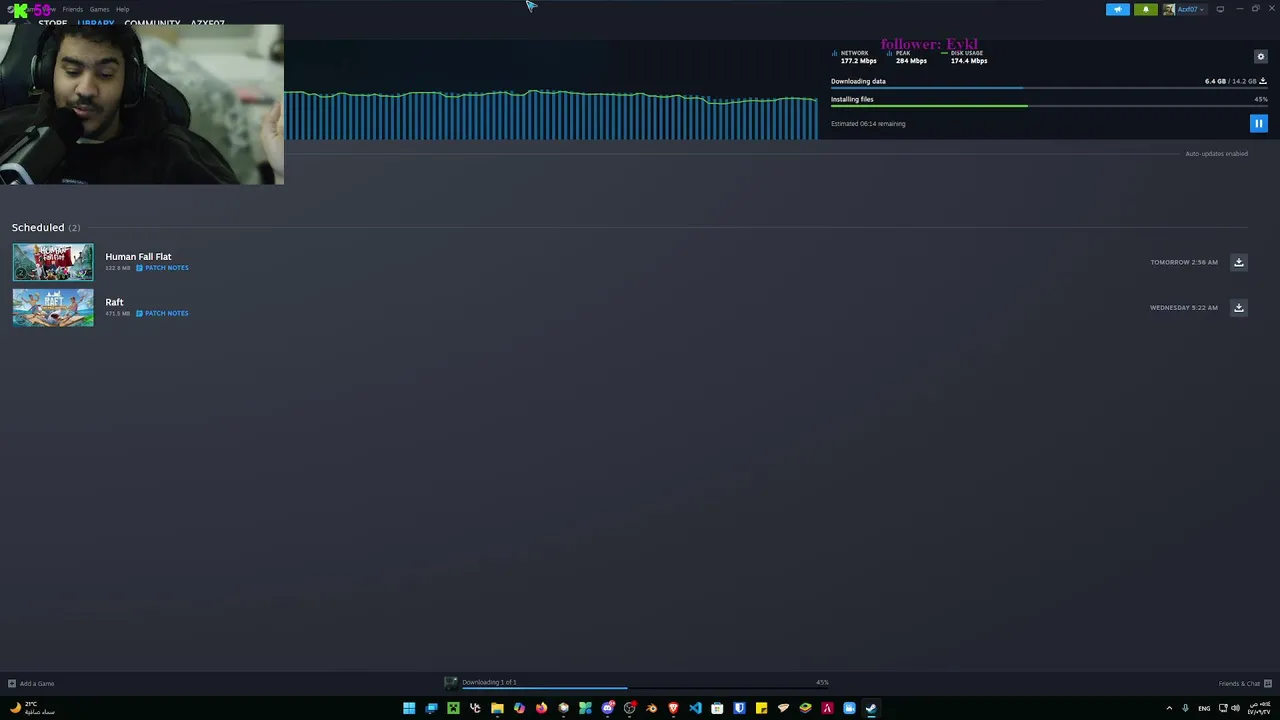
Task: Open Steam announcements megaphone icon
Action: click(1117, 9)
